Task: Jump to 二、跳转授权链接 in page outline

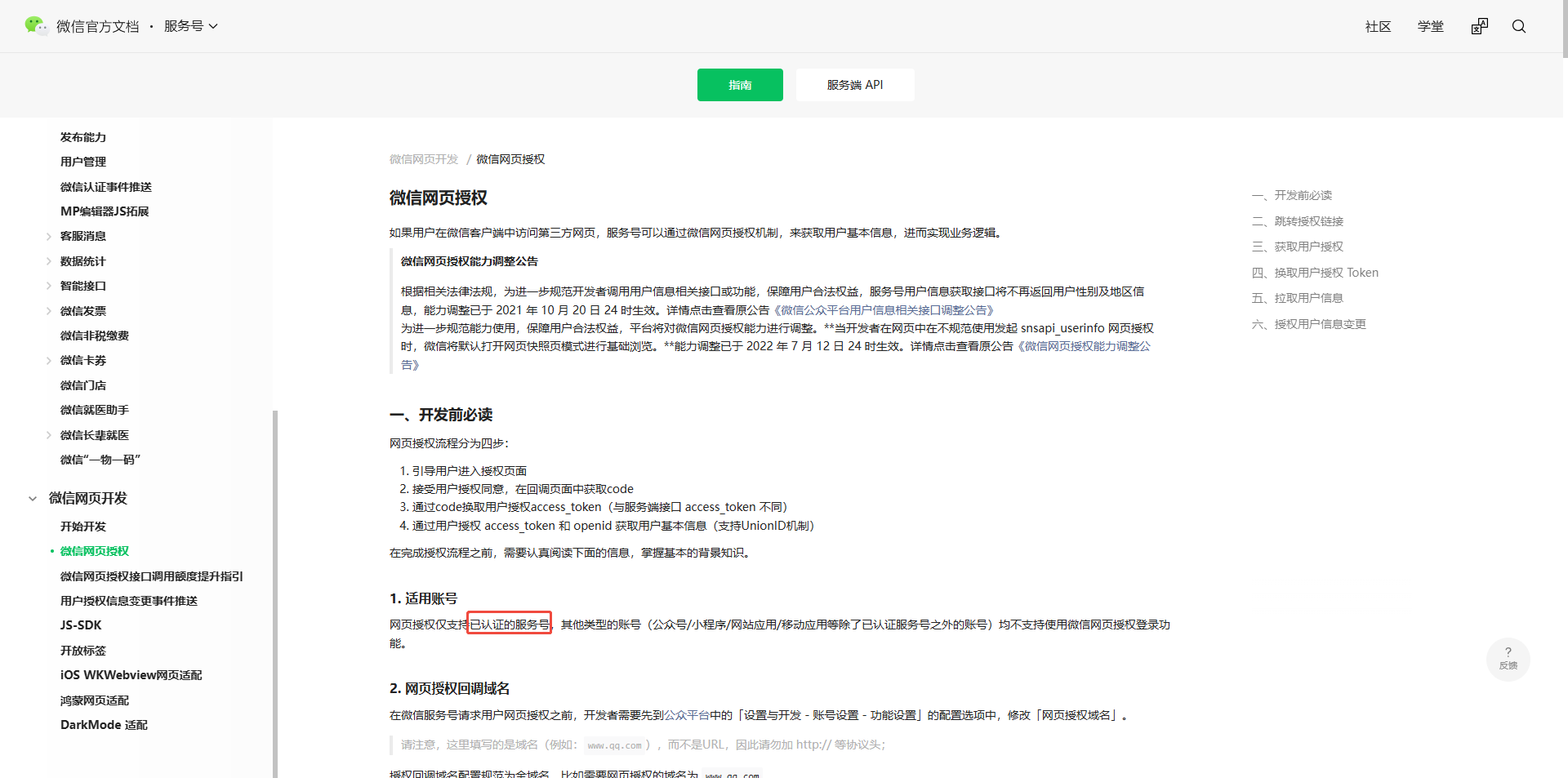Action: click(x=1298, y=221)
